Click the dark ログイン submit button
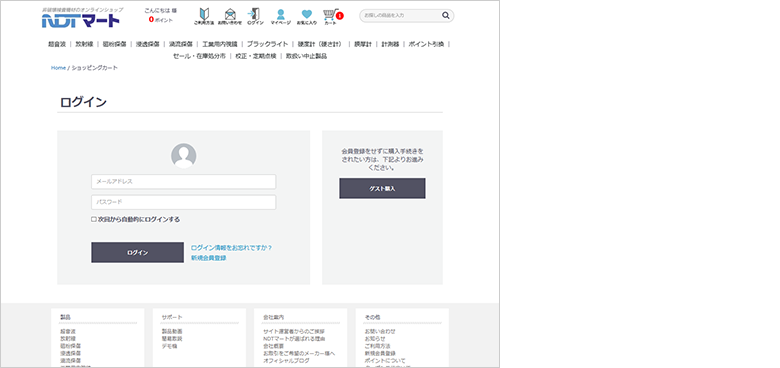Screen dimensions: 780x368 tap(137, 253)
